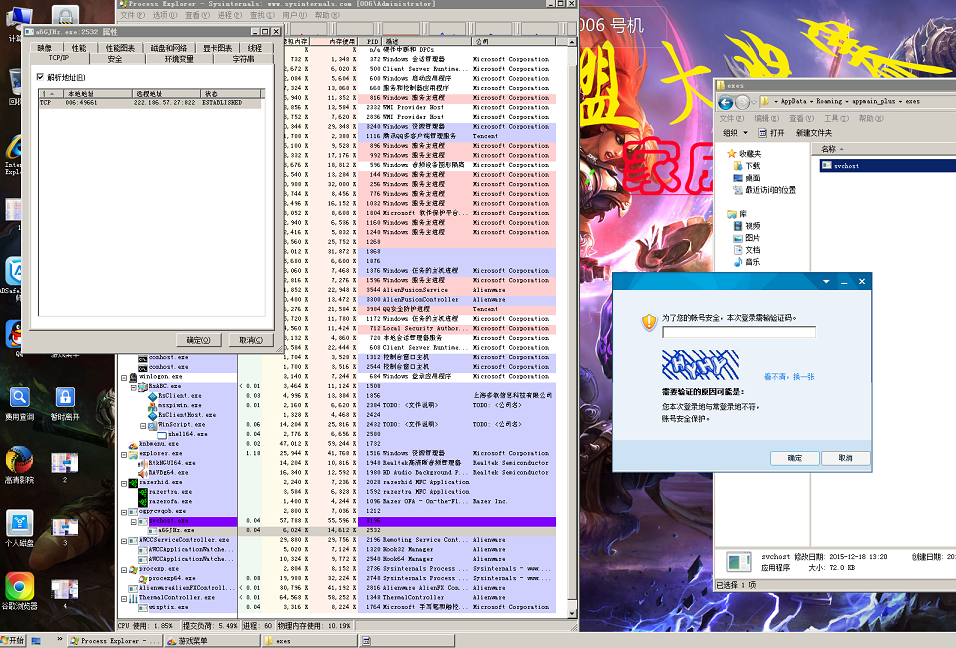This screenshot has width=956, height=648.
Task: Click the xnbmenu.exe colorful icon
Action: 134,444
